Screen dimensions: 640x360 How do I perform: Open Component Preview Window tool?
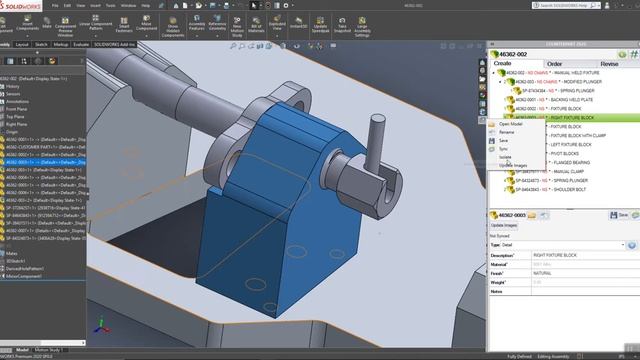pyautogui.click(x=65, y=27)
